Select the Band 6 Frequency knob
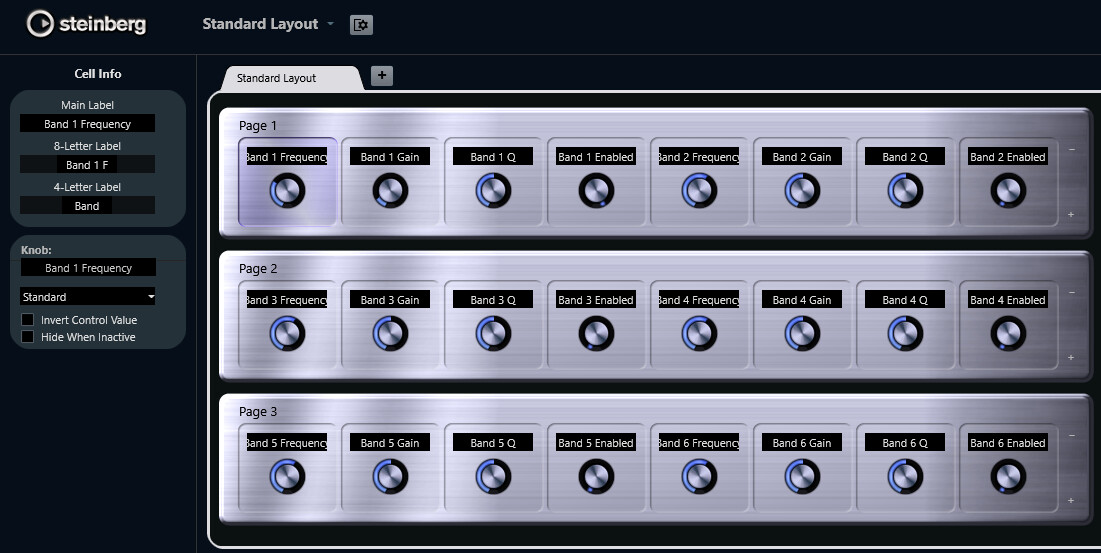 (x=699, y=477)
